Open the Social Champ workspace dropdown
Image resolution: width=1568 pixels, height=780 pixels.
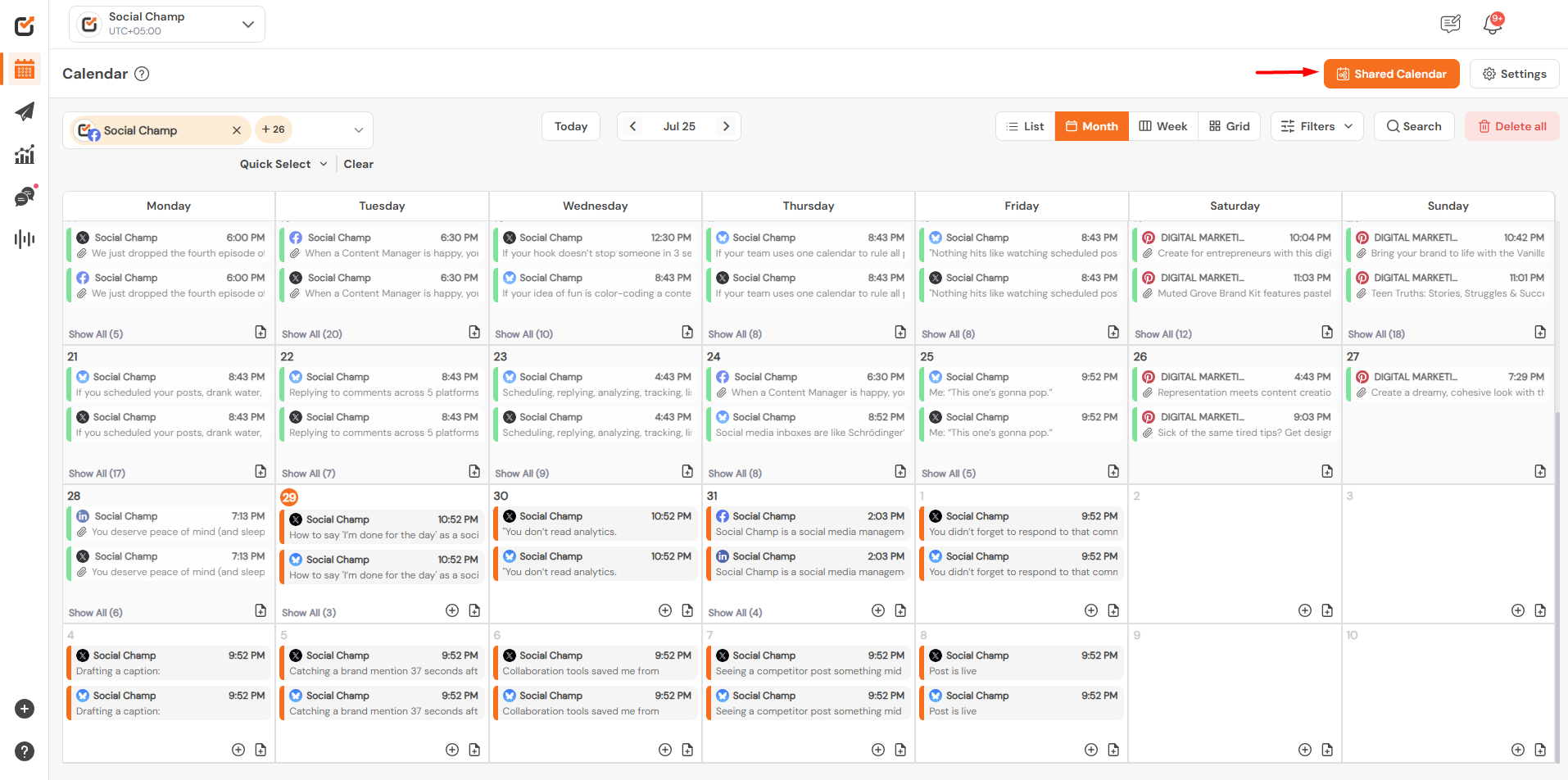(x=167, y=25)
